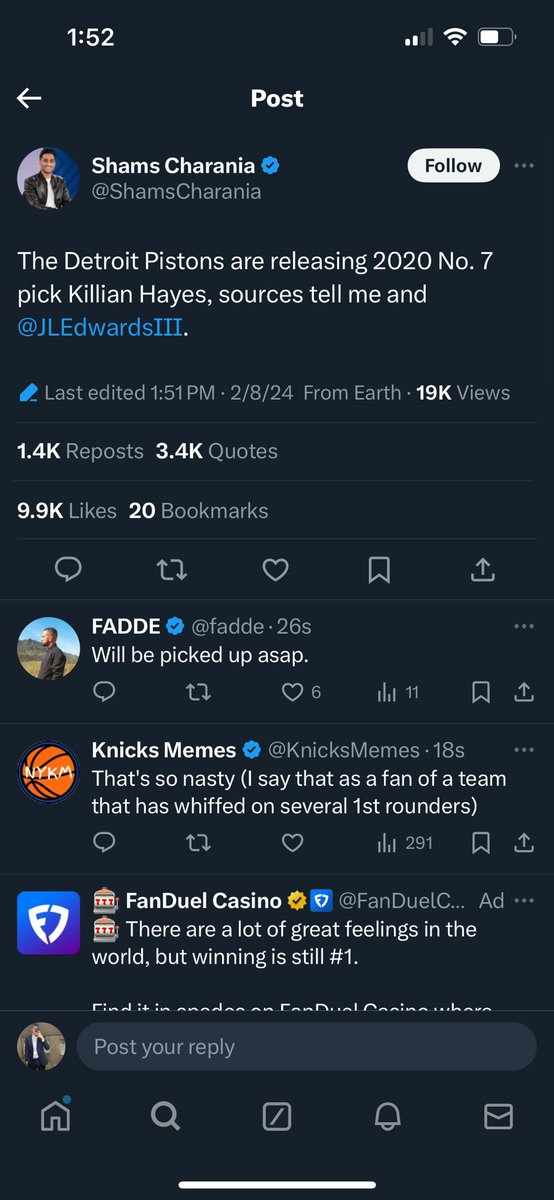Bookmark the Knicks Memes reply
This screenshot has width=554, height=1200.
click(x=481, y=843)
